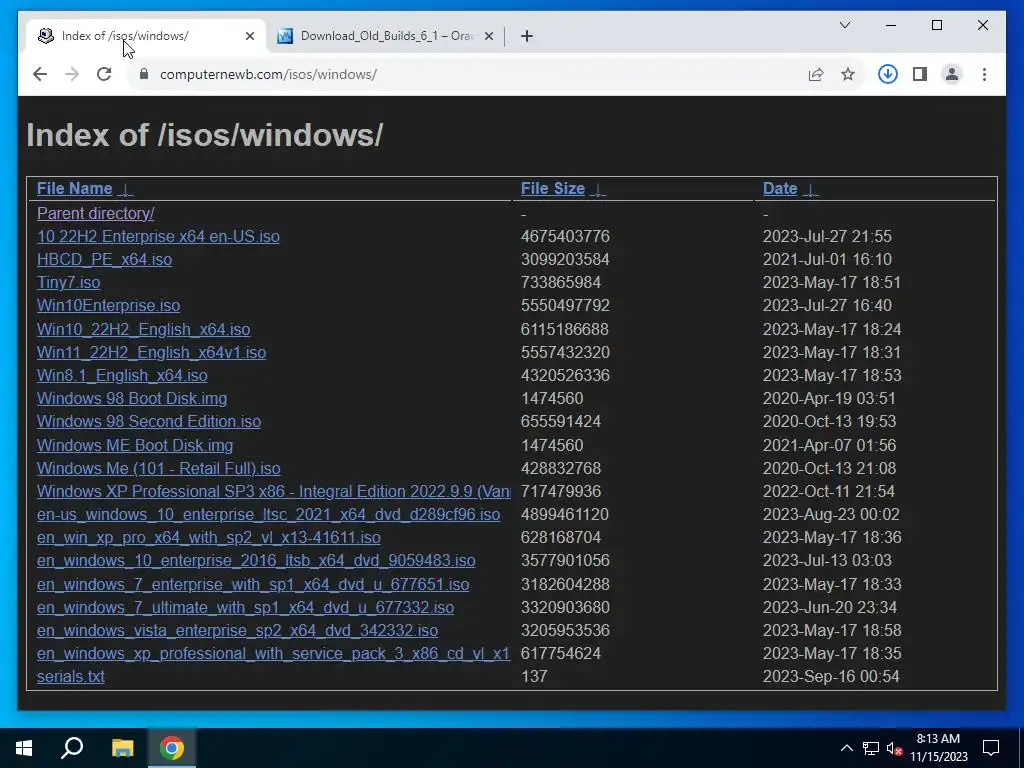Select the Index of /isos/windows/ tab
The image size is (1024, 768).
[x=145, y=36]
